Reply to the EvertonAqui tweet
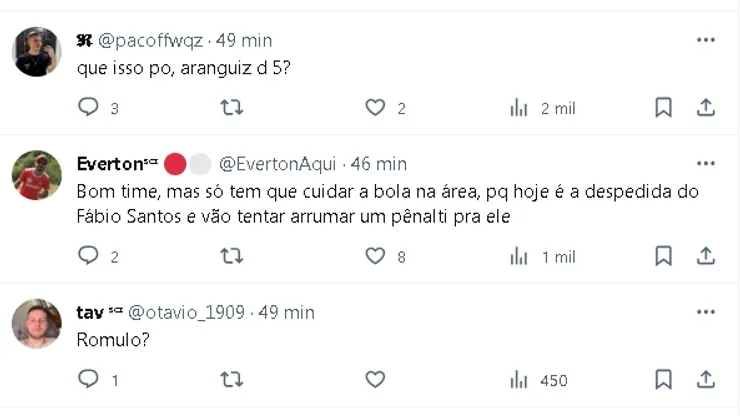 point(89,256)
